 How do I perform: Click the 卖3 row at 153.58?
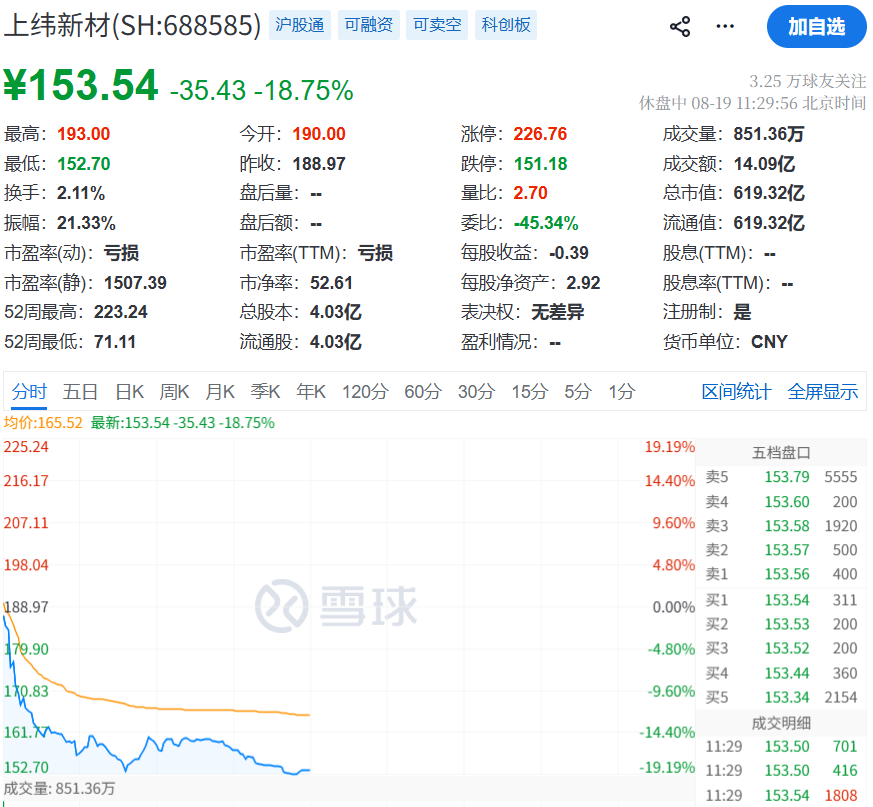[x=781, y=526]
